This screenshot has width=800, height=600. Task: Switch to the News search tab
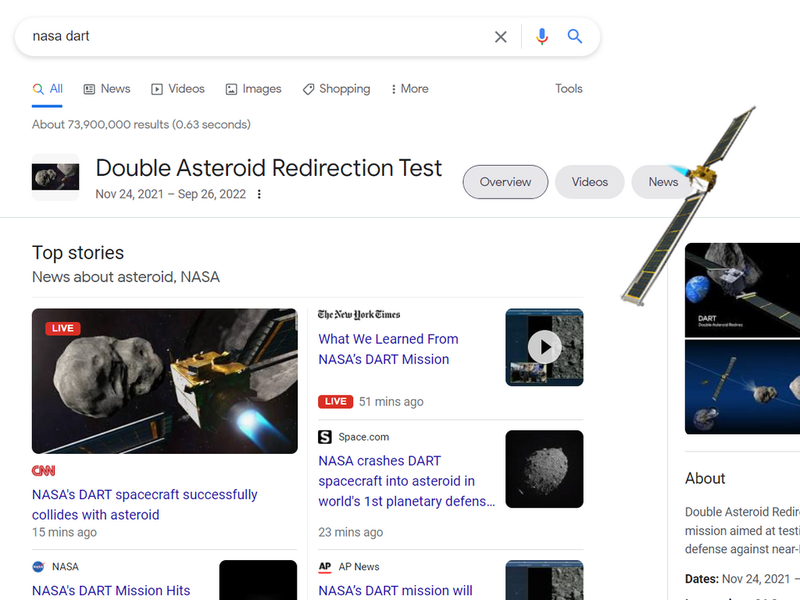point(107,89)
